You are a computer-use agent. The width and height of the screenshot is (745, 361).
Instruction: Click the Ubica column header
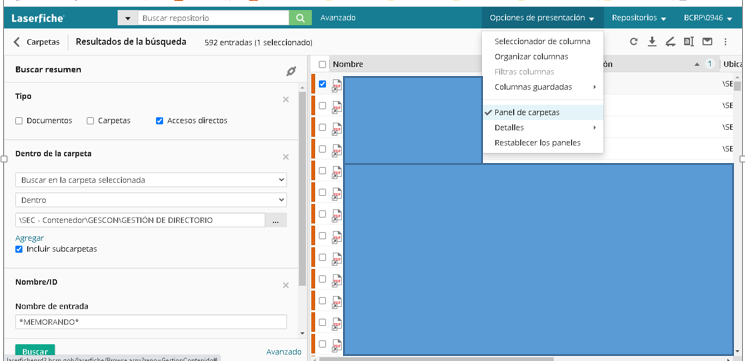pos(732,64)
